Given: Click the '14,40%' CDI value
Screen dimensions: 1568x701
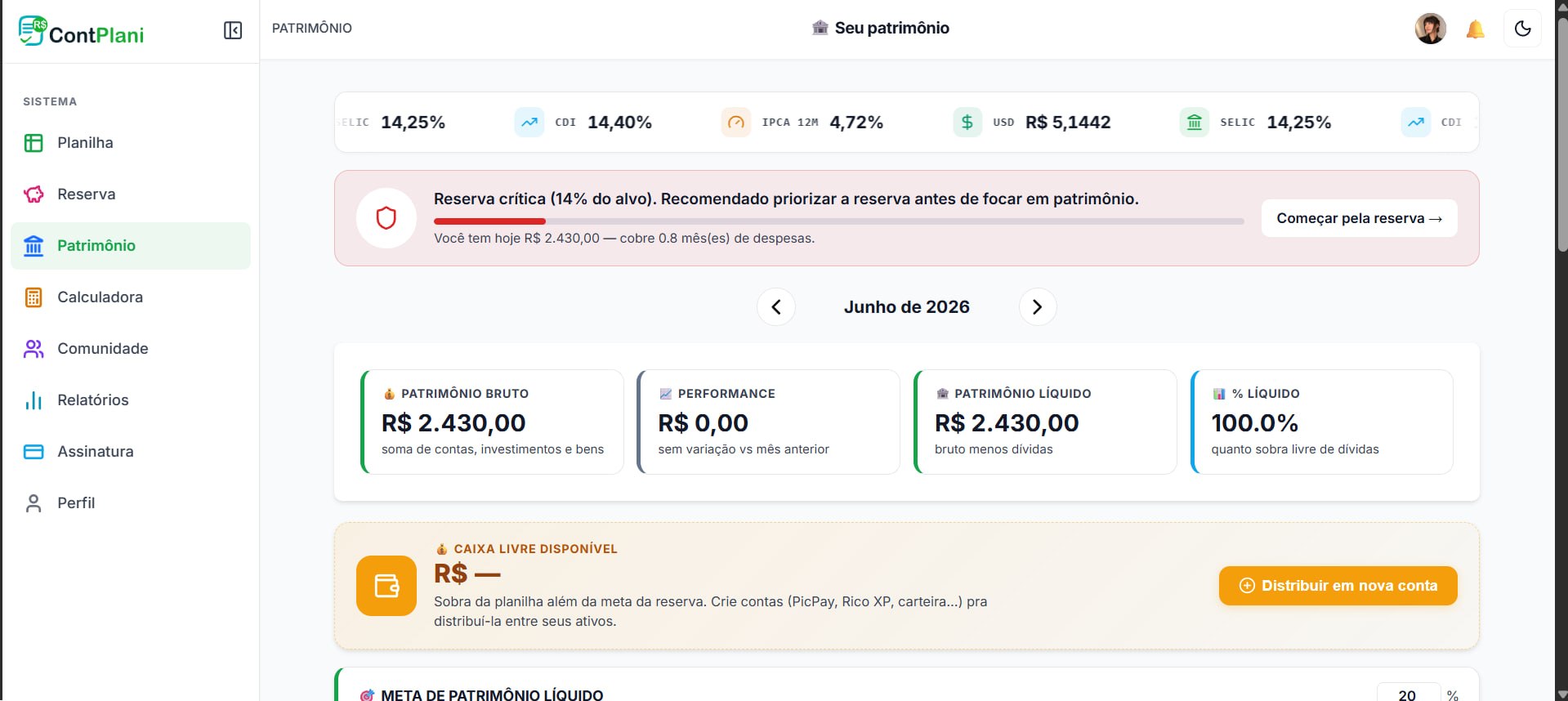Looking at the screenshot, I should click(619, 123).
